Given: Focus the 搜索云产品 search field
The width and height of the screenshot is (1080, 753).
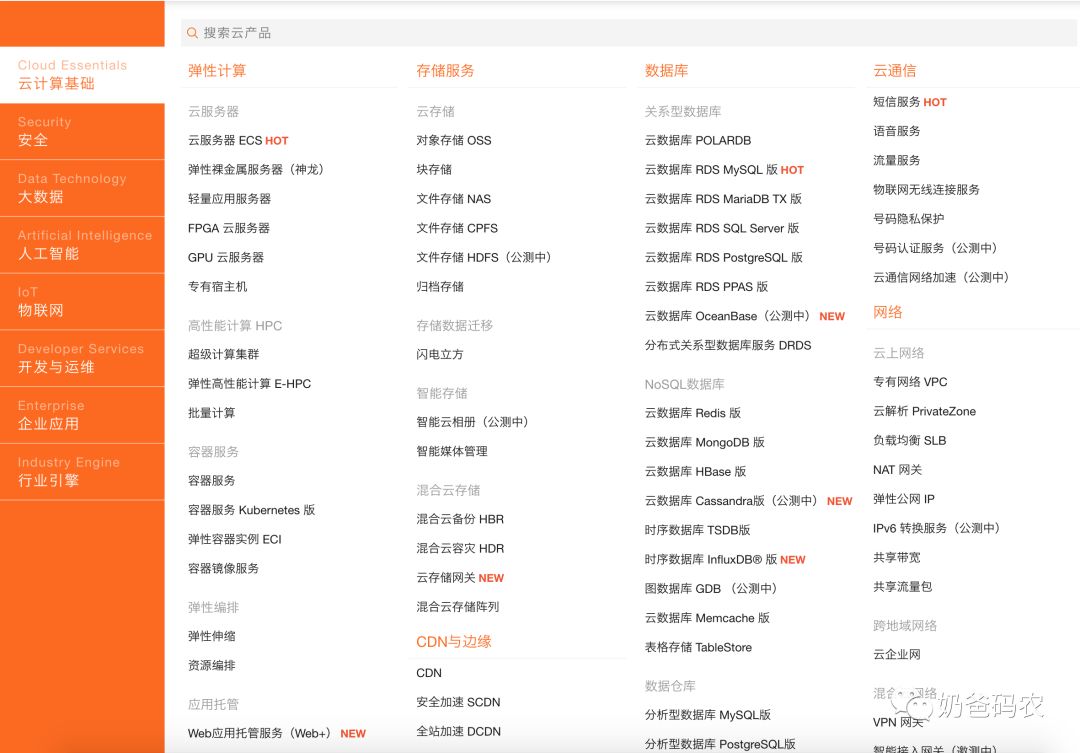Looking at the screenshot, I should point(628,32).
